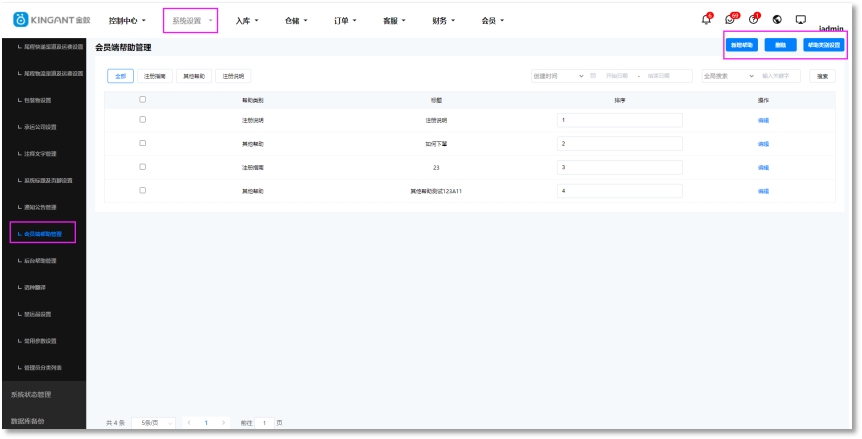Go to next page arrow
The height and width of the screenshot is (439, 862).
pyautogui.click(x=224, y=423)
